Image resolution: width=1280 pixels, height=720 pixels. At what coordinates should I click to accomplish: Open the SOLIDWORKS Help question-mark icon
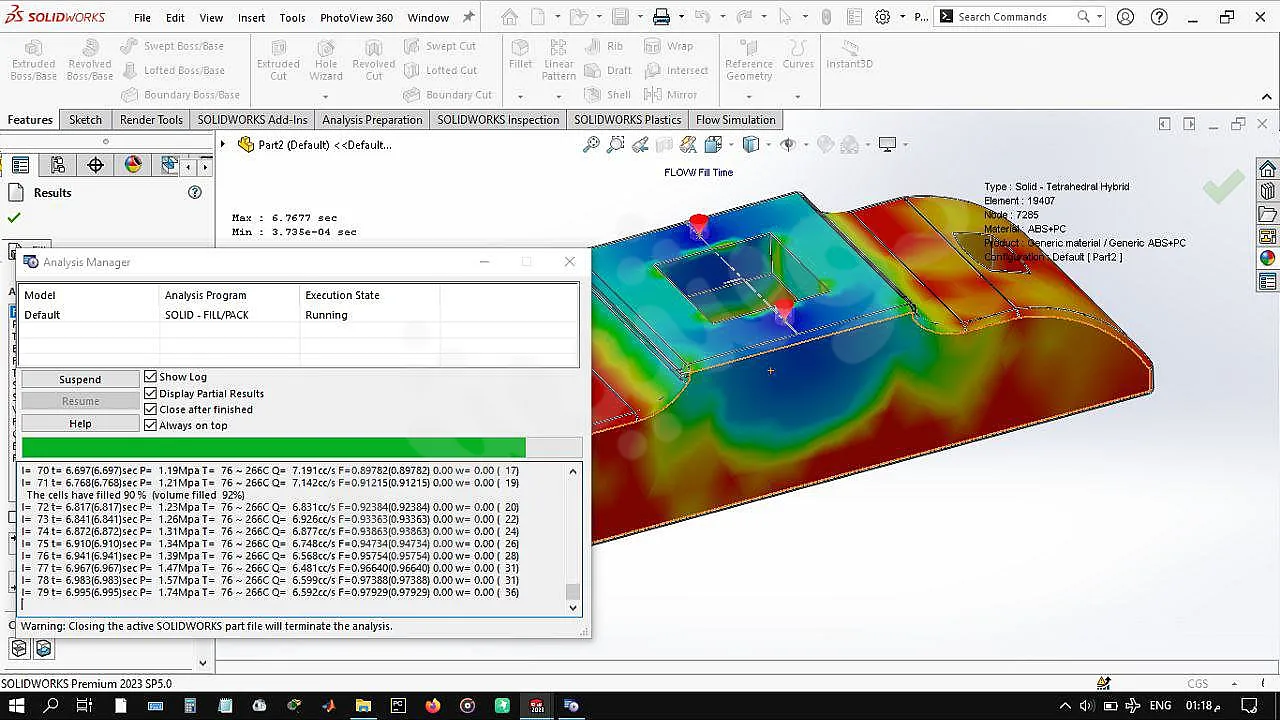click(1159, 17)
